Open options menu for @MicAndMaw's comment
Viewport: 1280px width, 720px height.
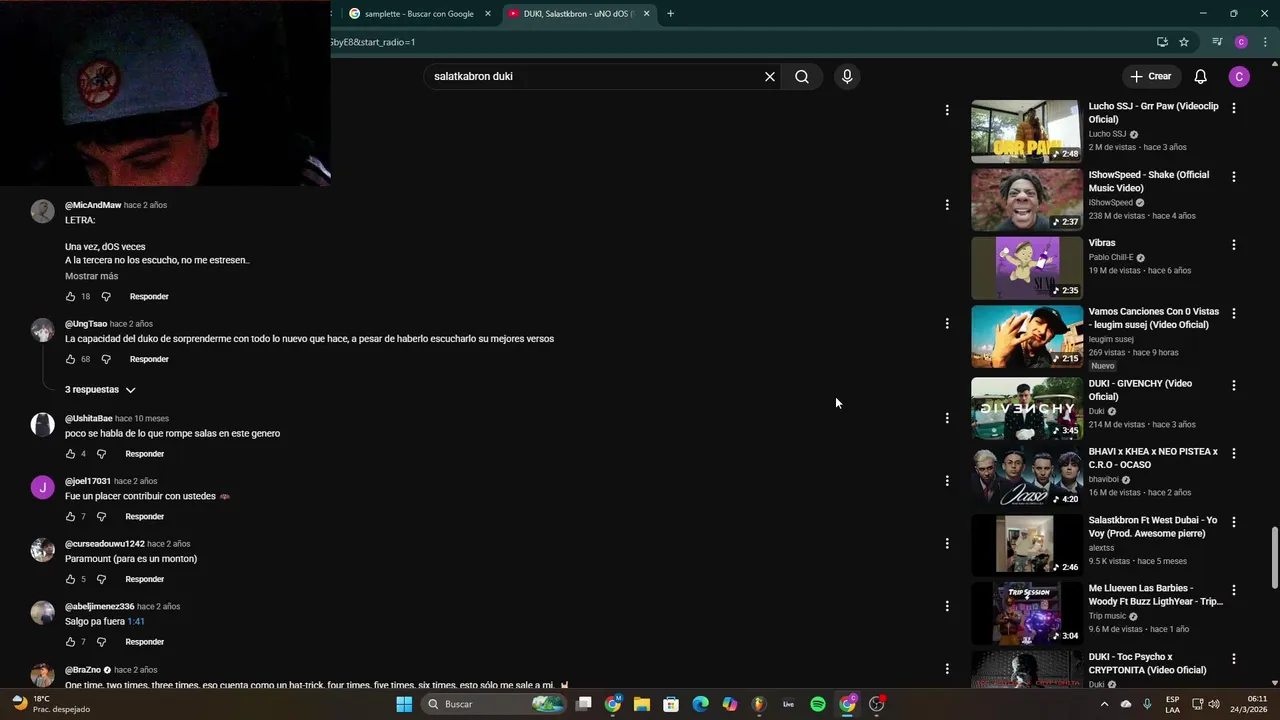pos(947,205)
